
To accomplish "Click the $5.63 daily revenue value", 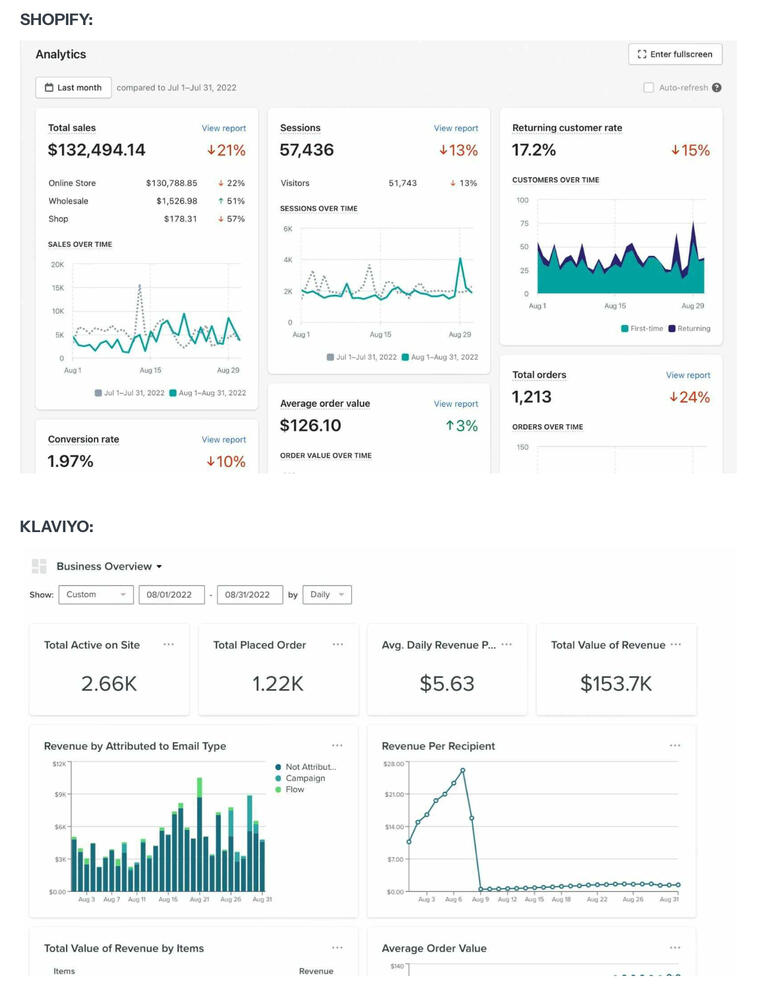I will tap(447, 684).
